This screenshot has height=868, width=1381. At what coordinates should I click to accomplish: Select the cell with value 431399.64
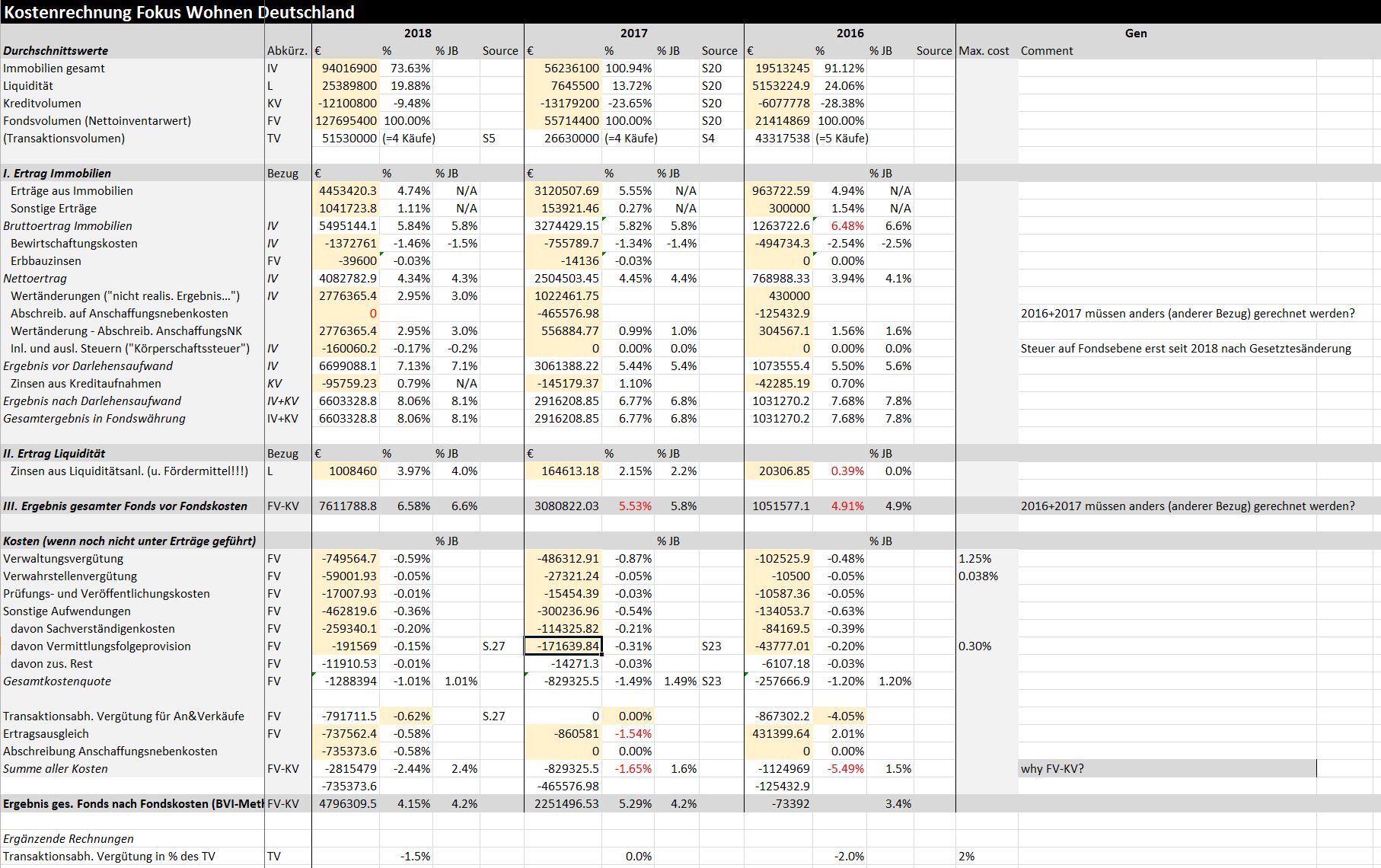(779, 734)
